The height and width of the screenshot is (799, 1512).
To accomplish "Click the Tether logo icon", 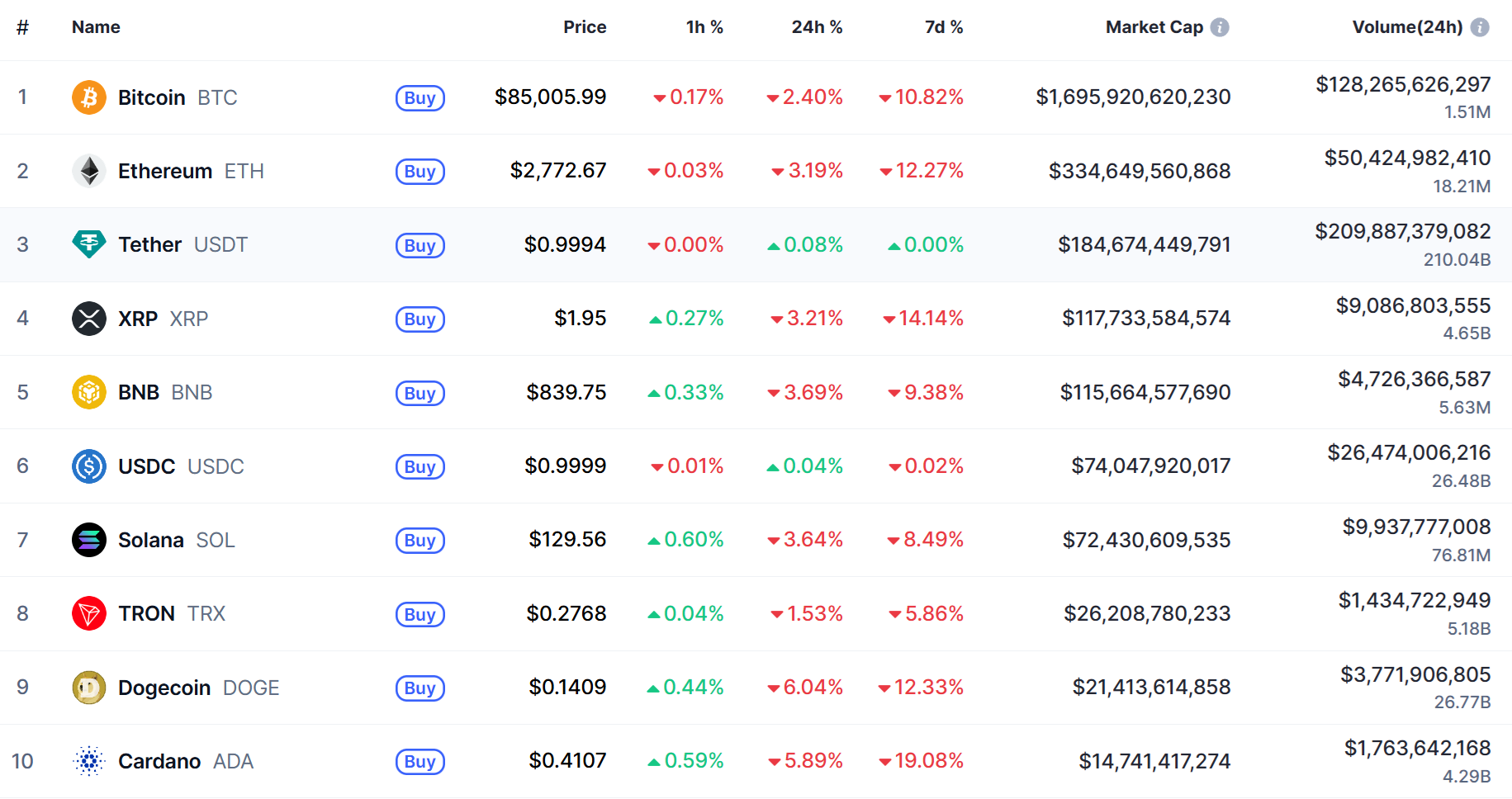I will pyautogui.click(x=89, y=244).
